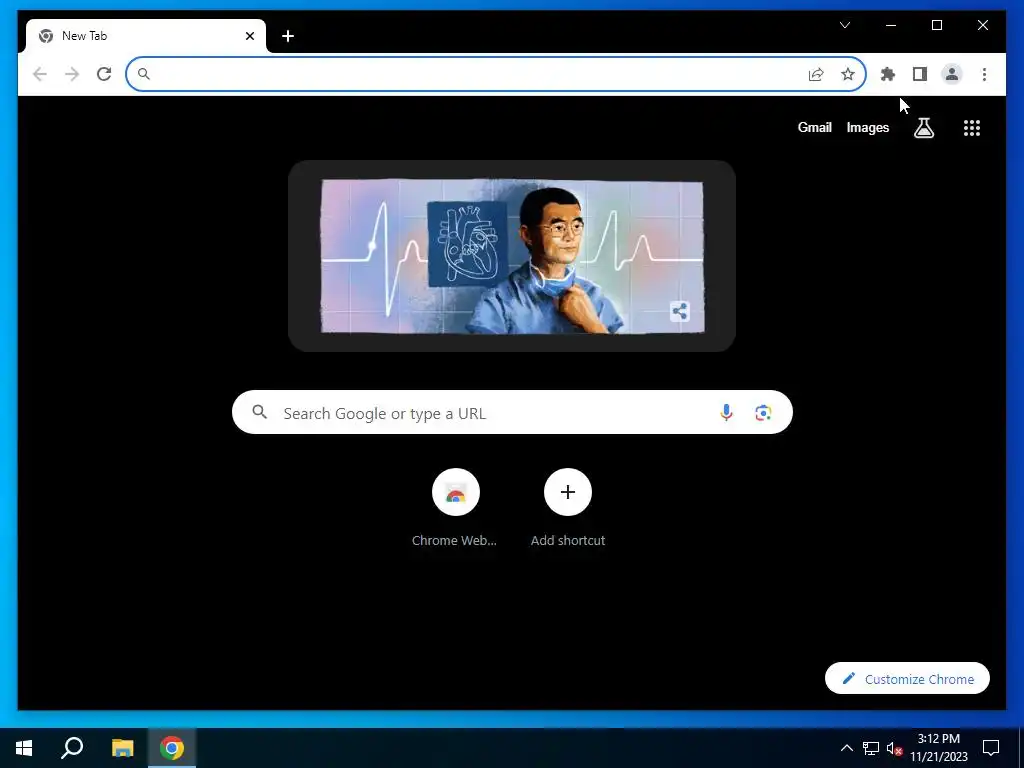Image resolution: width=1024 pixels, height=768 pixels.
Task: Open the Google apps grid
Action: click(x=972, y=128)
